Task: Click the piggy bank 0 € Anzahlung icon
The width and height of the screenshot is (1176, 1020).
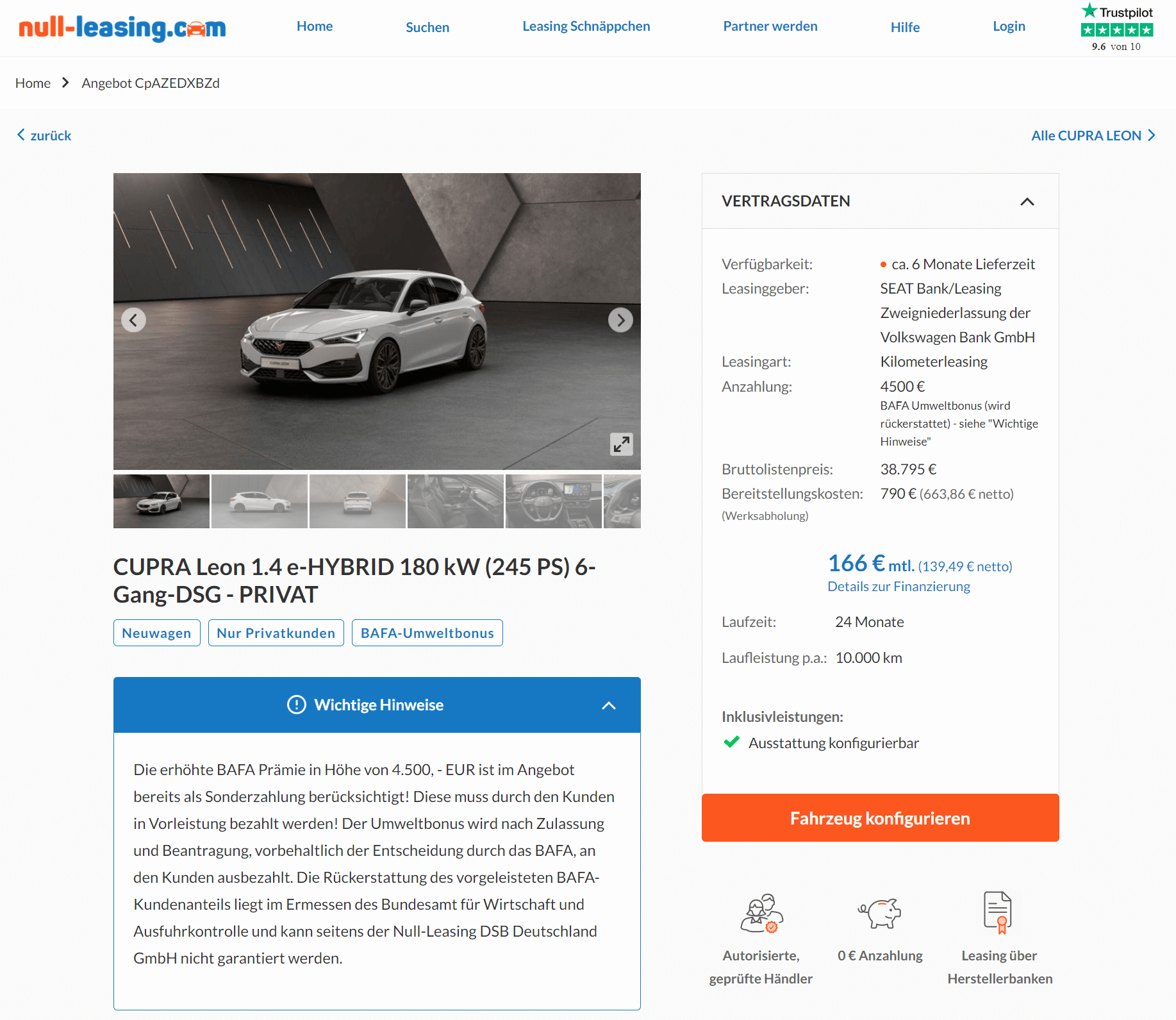Action: (x=880, y=913)
